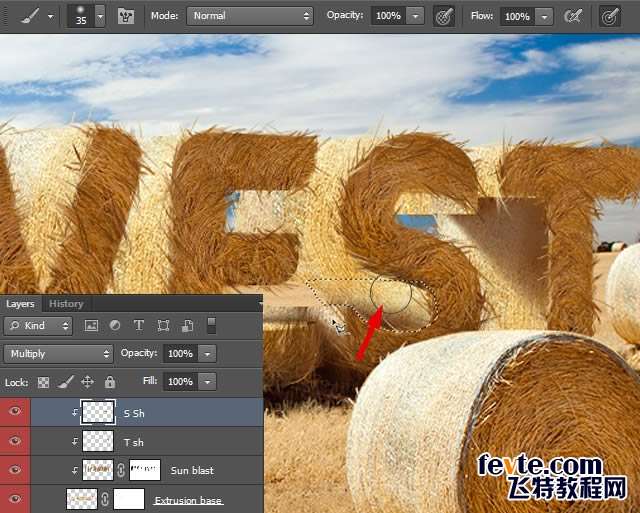This screenshot has height=513, width=640.
Task: Click the layer Opacity field in Layers panel
Action: coord(180,353)
